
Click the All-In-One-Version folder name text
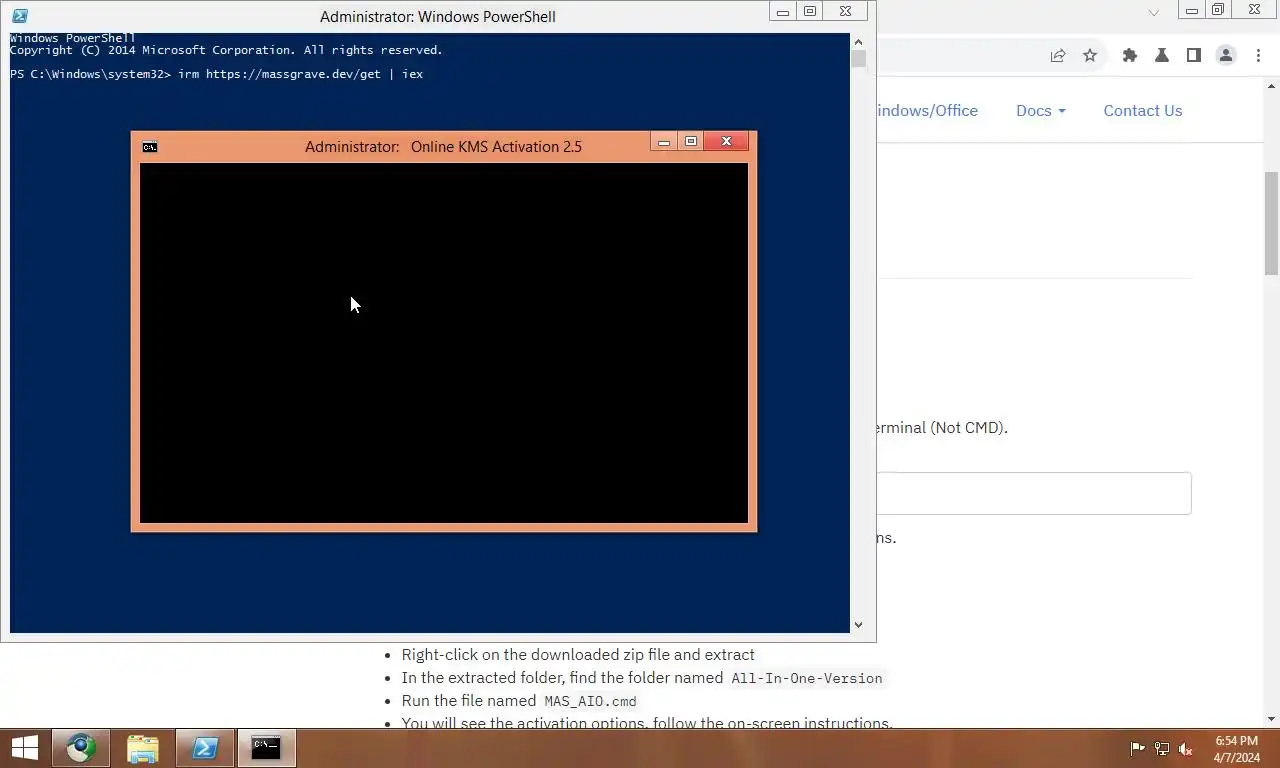(x=807, y=678)
